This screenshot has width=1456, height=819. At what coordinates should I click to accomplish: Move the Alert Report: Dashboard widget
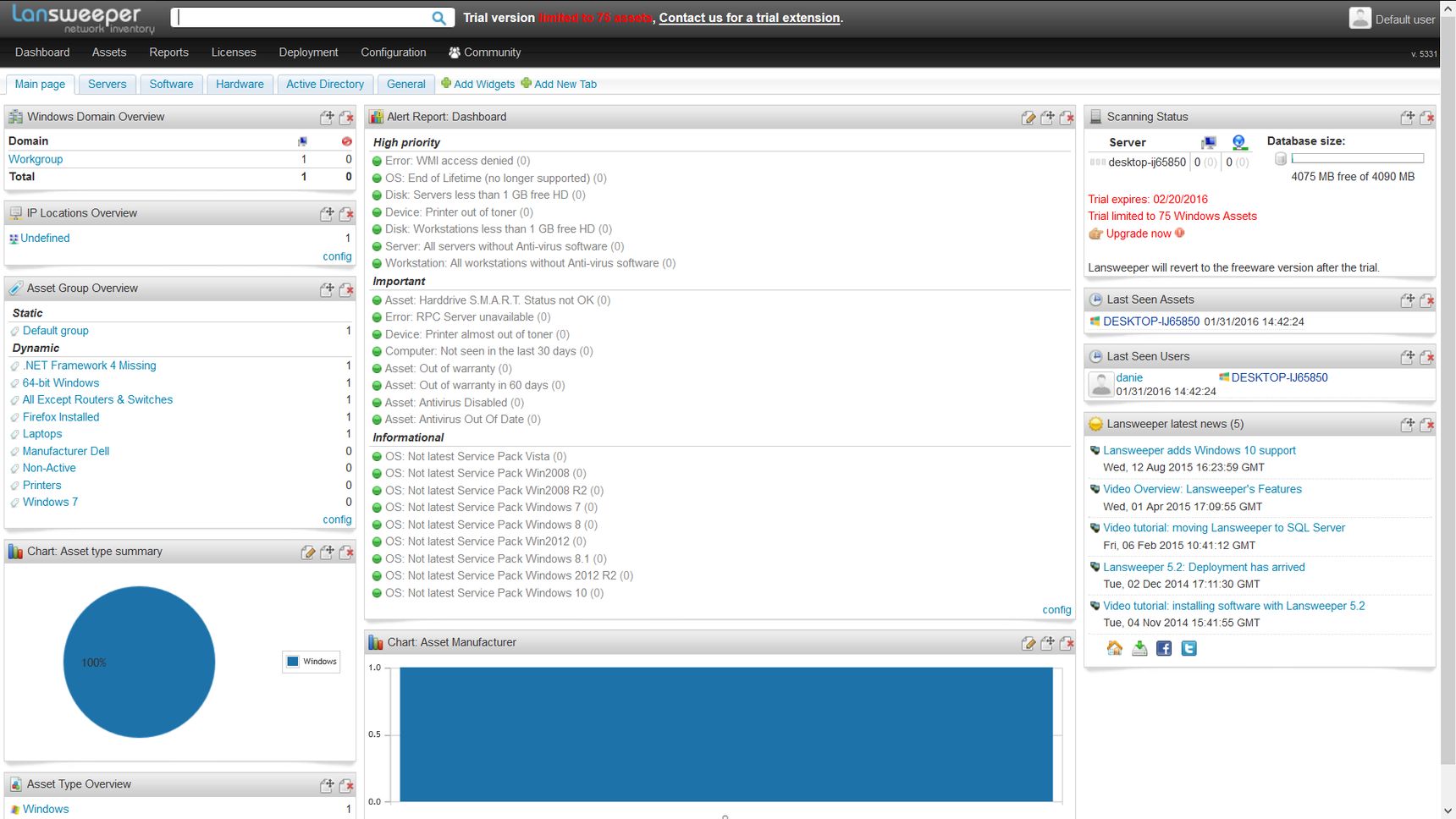(1047, 118)
